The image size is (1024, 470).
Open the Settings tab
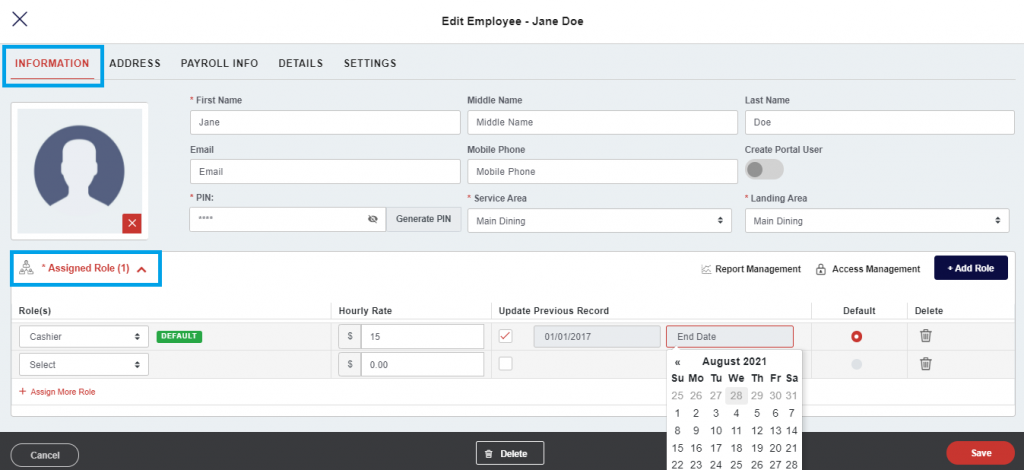[x=370, y=63]
